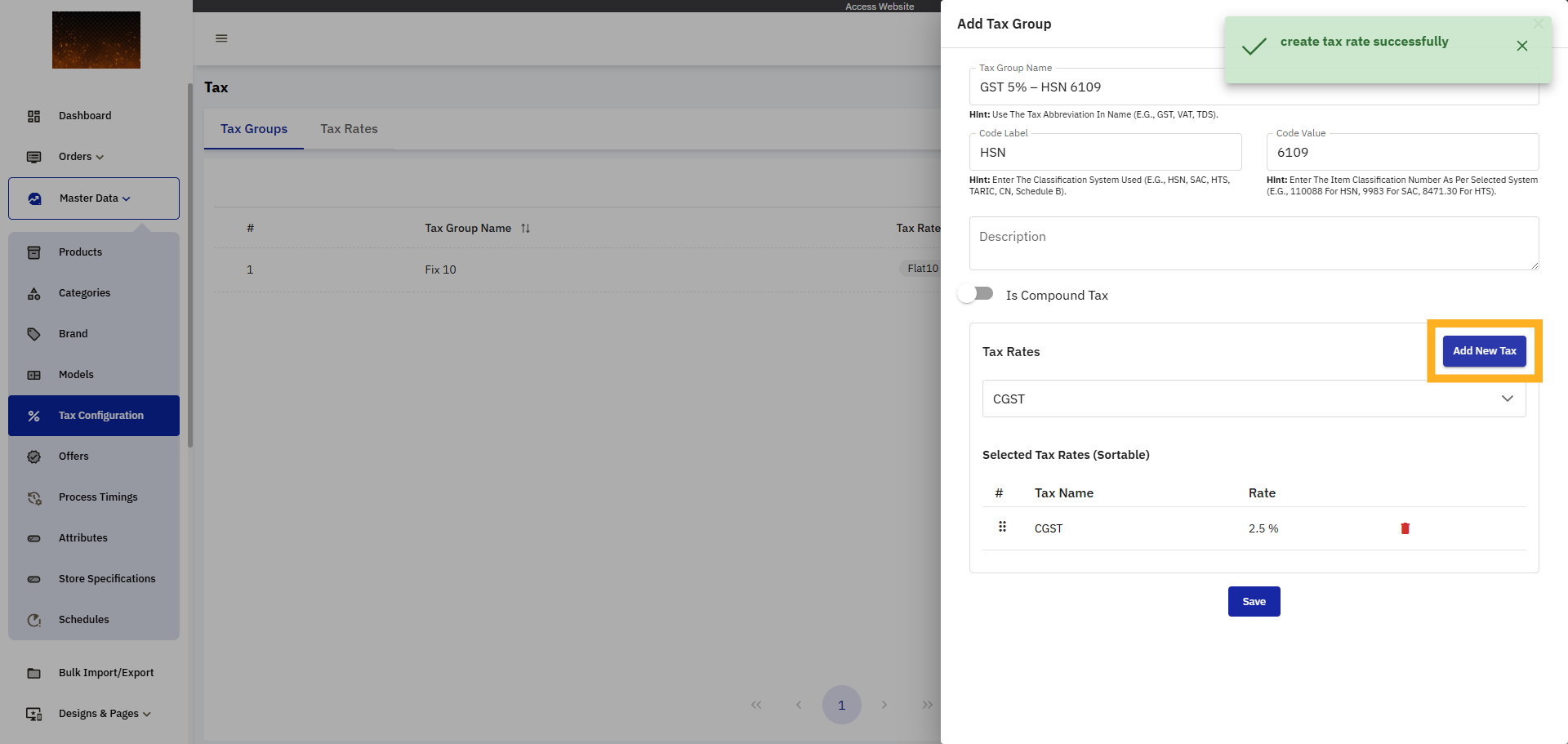
Task: Click the hamburger menu icon
Action: [x=221, y=38]
